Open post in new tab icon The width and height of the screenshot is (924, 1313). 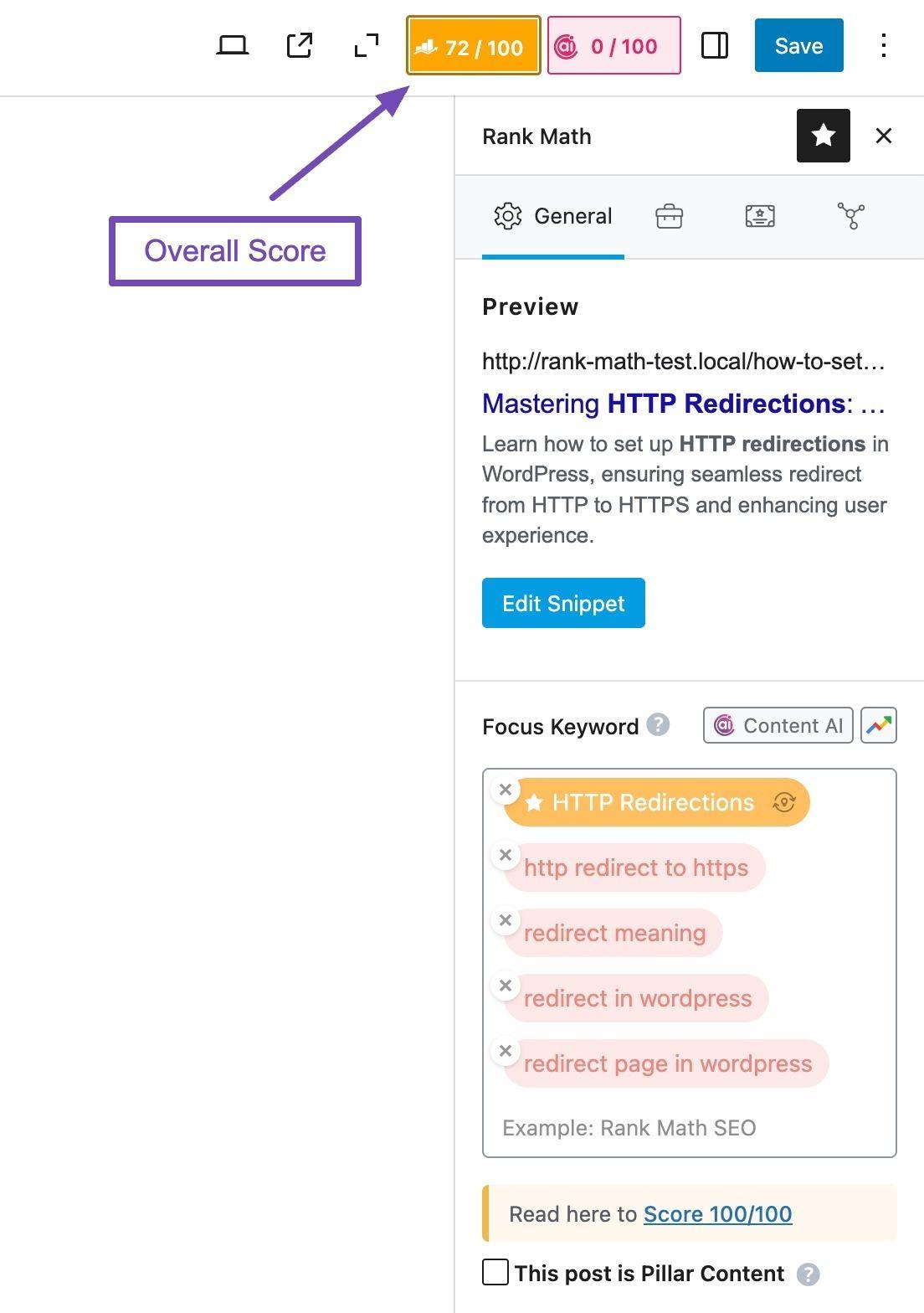click(x=299, y=45)
